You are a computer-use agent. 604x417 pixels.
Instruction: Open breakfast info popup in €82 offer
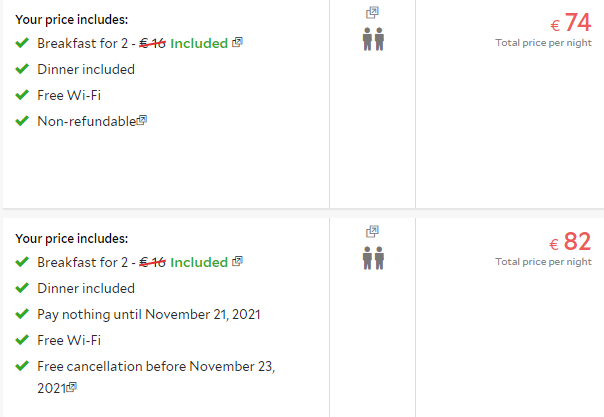click(x=237, y=261)
